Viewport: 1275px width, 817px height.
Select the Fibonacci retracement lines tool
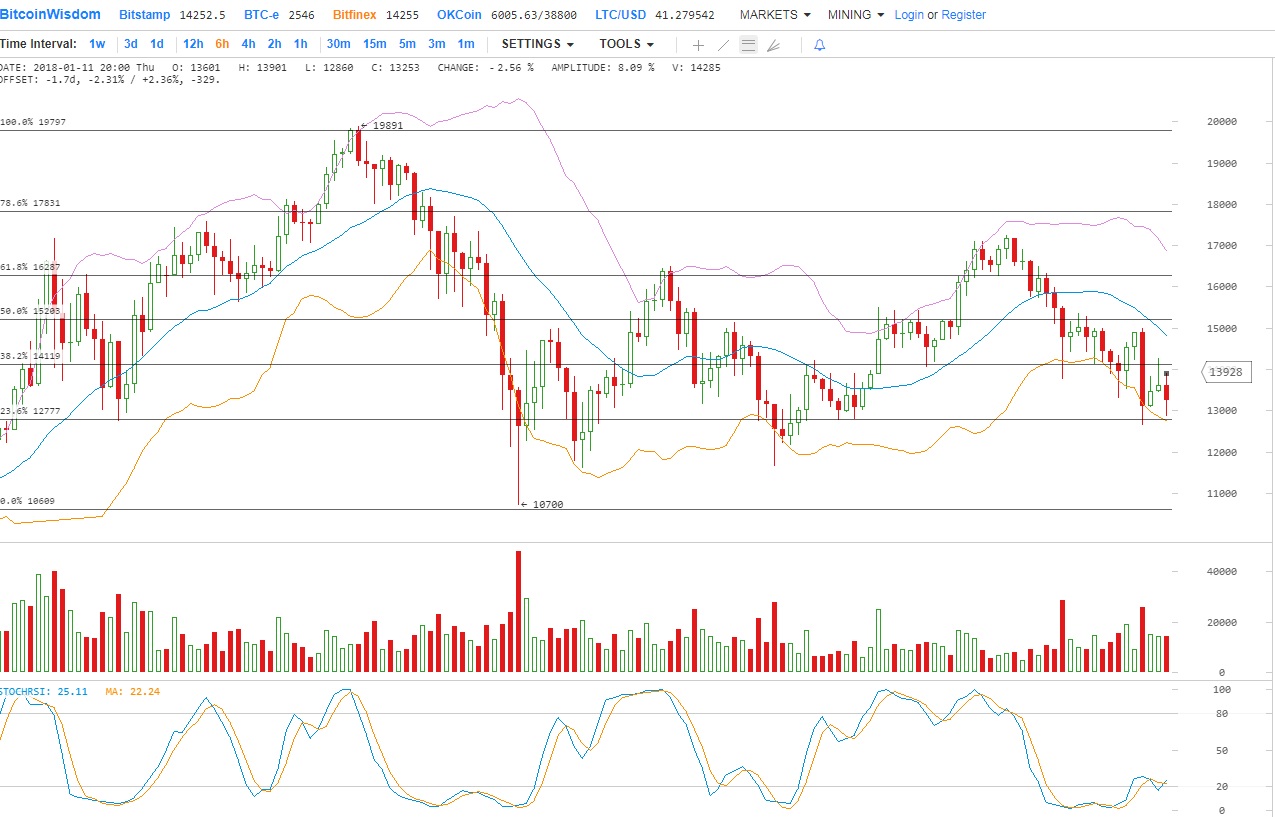[x=748, y=45]
